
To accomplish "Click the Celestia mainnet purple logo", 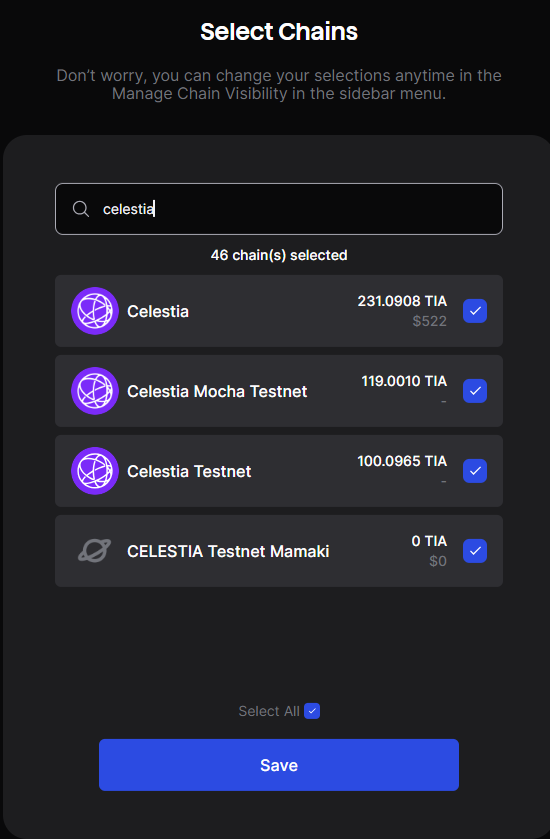I will 95,311.
